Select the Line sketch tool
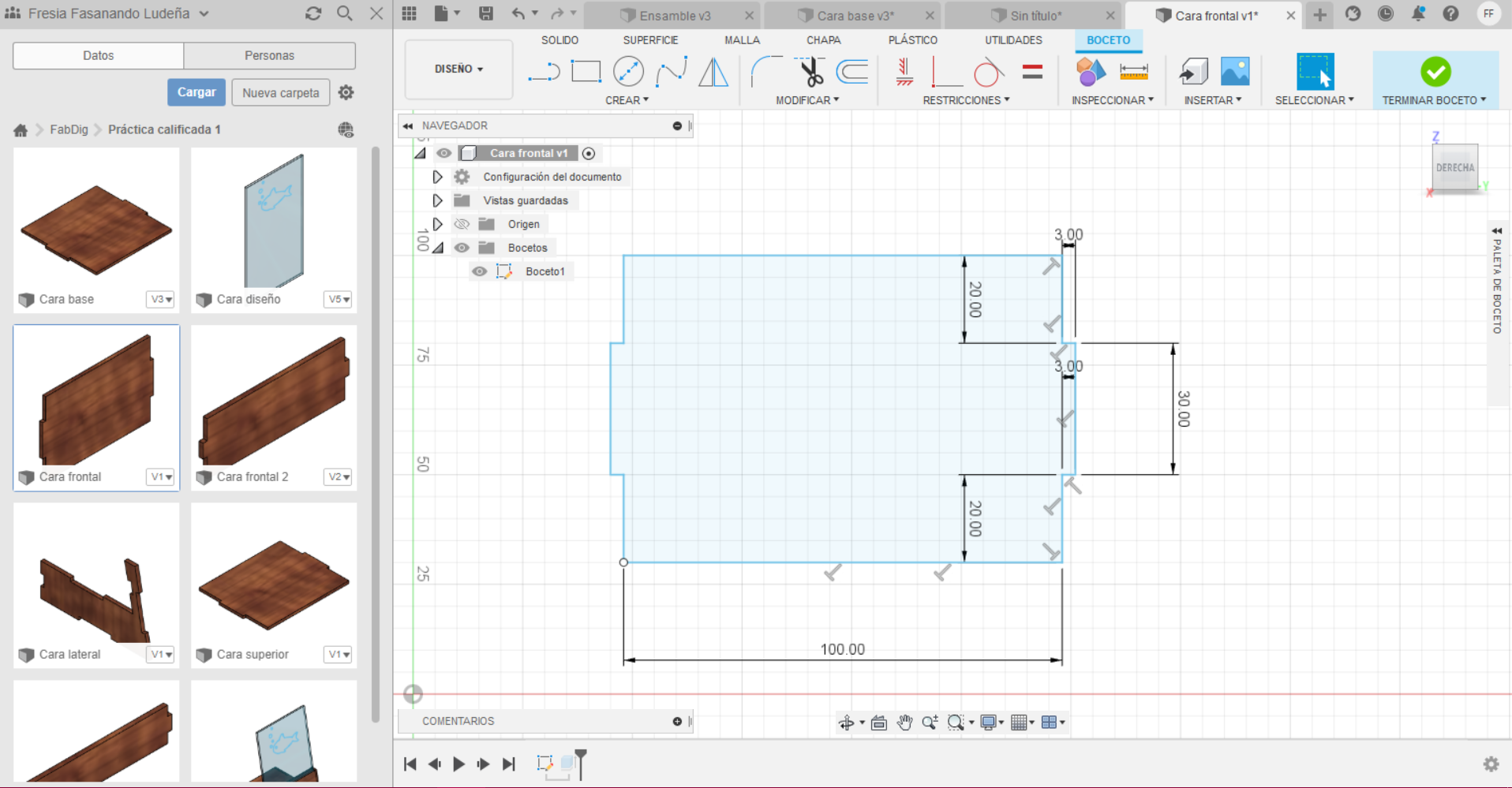Viewport: 1512px width, 788px height. [544, 72]
